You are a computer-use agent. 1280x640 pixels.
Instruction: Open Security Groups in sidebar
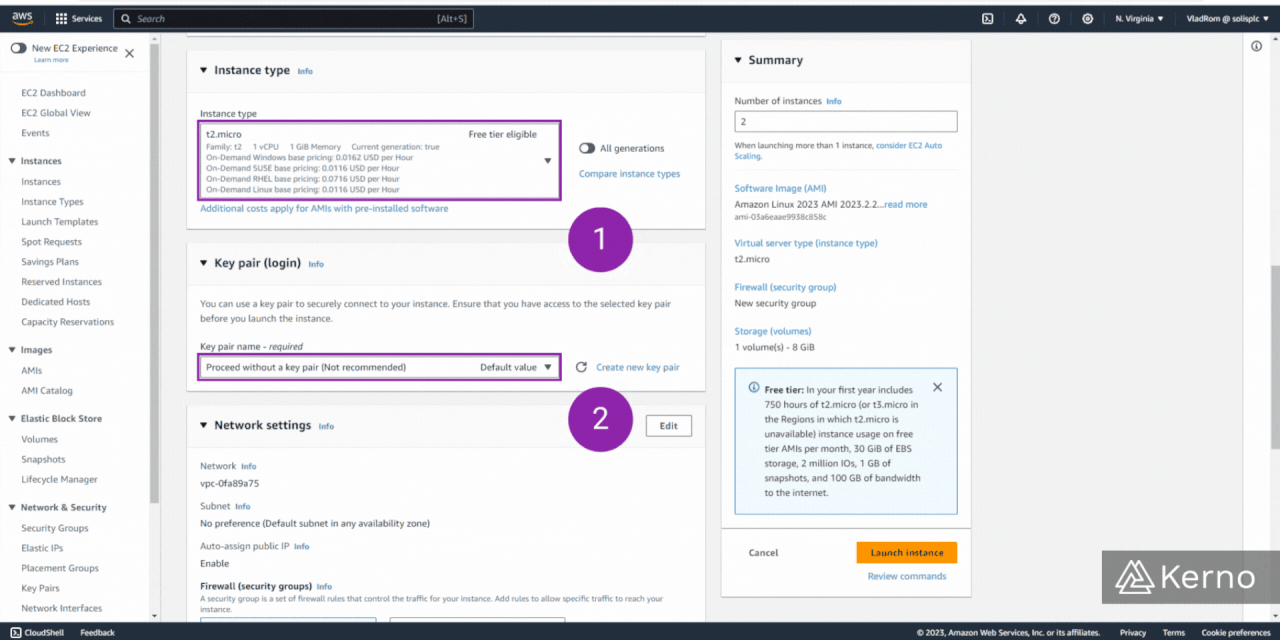point(54,528)
